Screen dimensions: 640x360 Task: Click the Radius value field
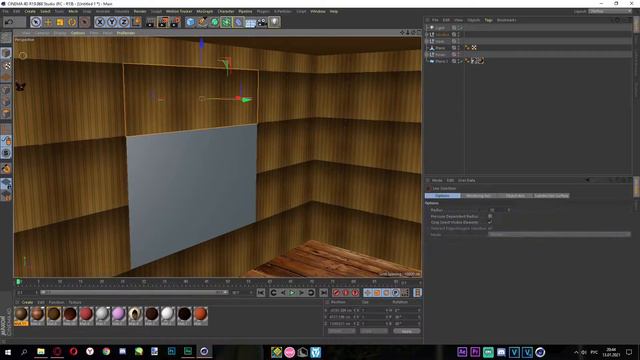click(498, 210)
